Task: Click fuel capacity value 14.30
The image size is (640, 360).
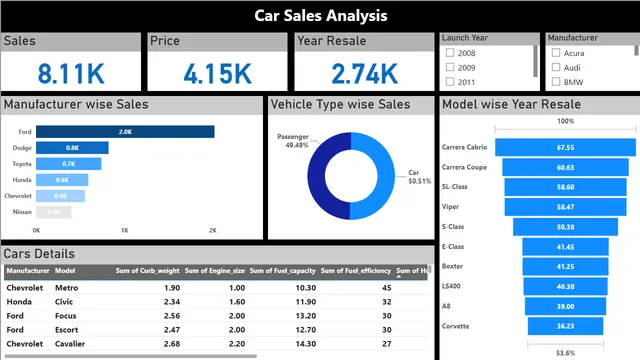Action: 306,344
